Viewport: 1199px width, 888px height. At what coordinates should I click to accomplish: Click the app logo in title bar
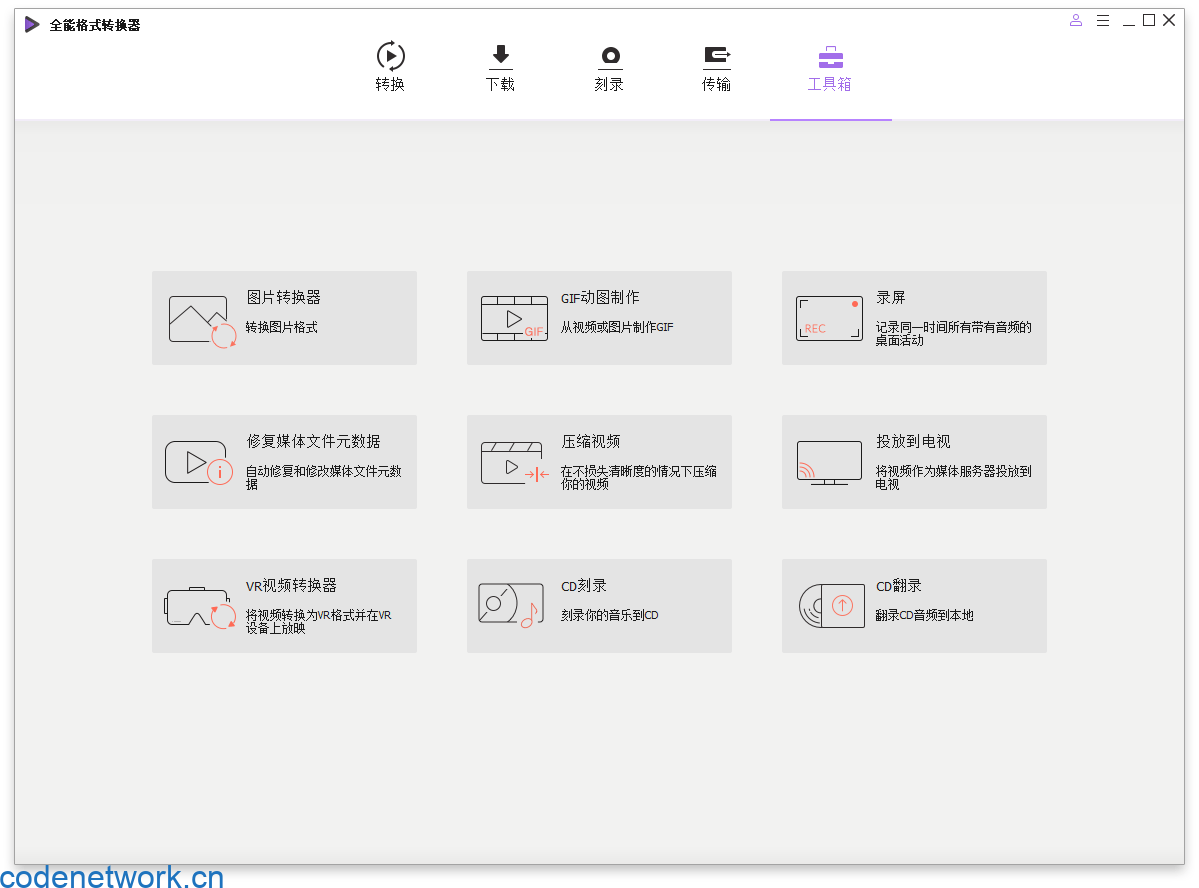29,23
